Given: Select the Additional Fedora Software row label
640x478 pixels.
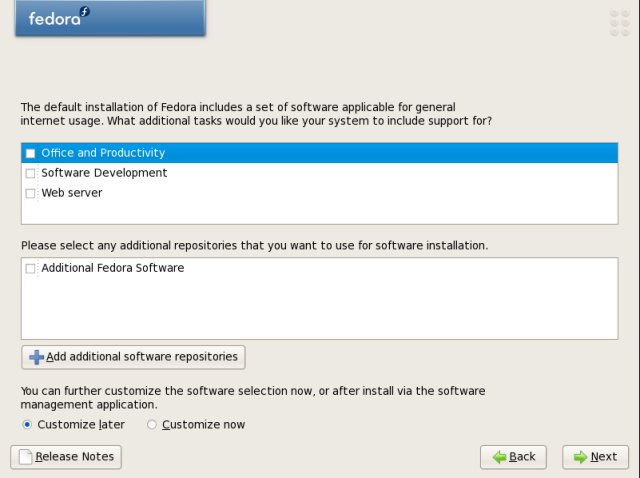Looking at the screenshot, I should [x=113, y=268].
